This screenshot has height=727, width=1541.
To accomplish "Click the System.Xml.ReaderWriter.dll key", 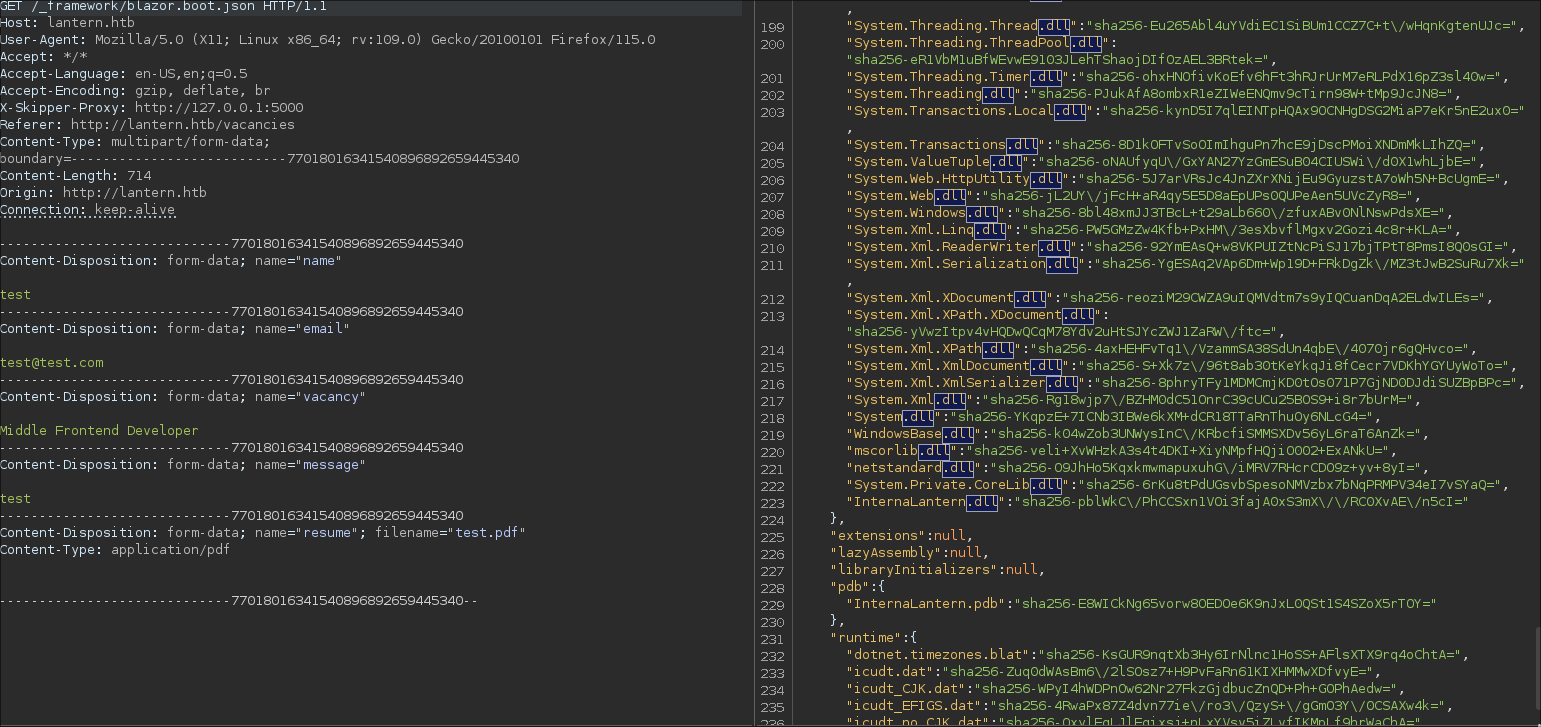I will (963, 247).
